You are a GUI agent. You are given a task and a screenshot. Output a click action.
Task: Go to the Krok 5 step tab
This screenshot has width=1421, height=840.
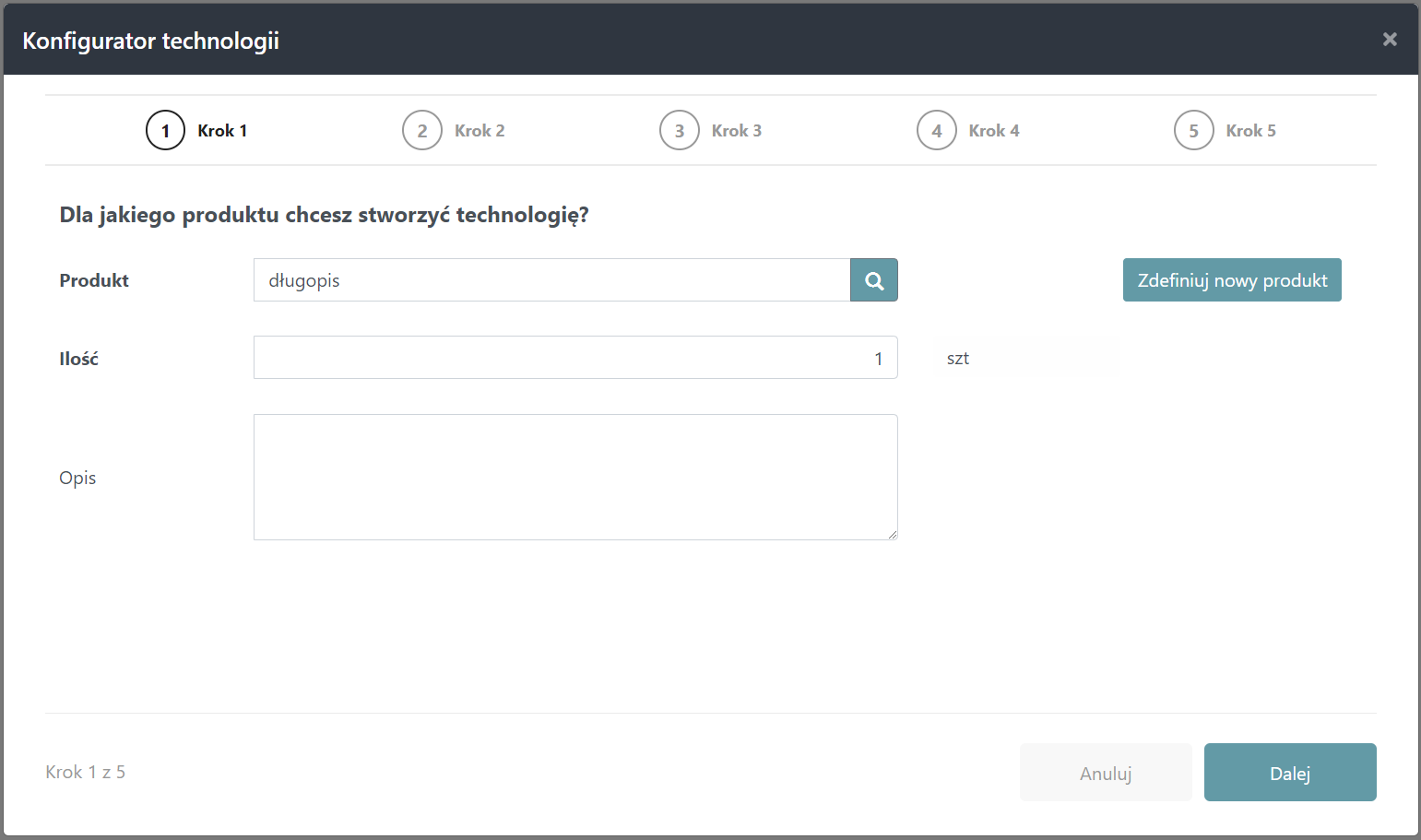(x=1226, y=130)
